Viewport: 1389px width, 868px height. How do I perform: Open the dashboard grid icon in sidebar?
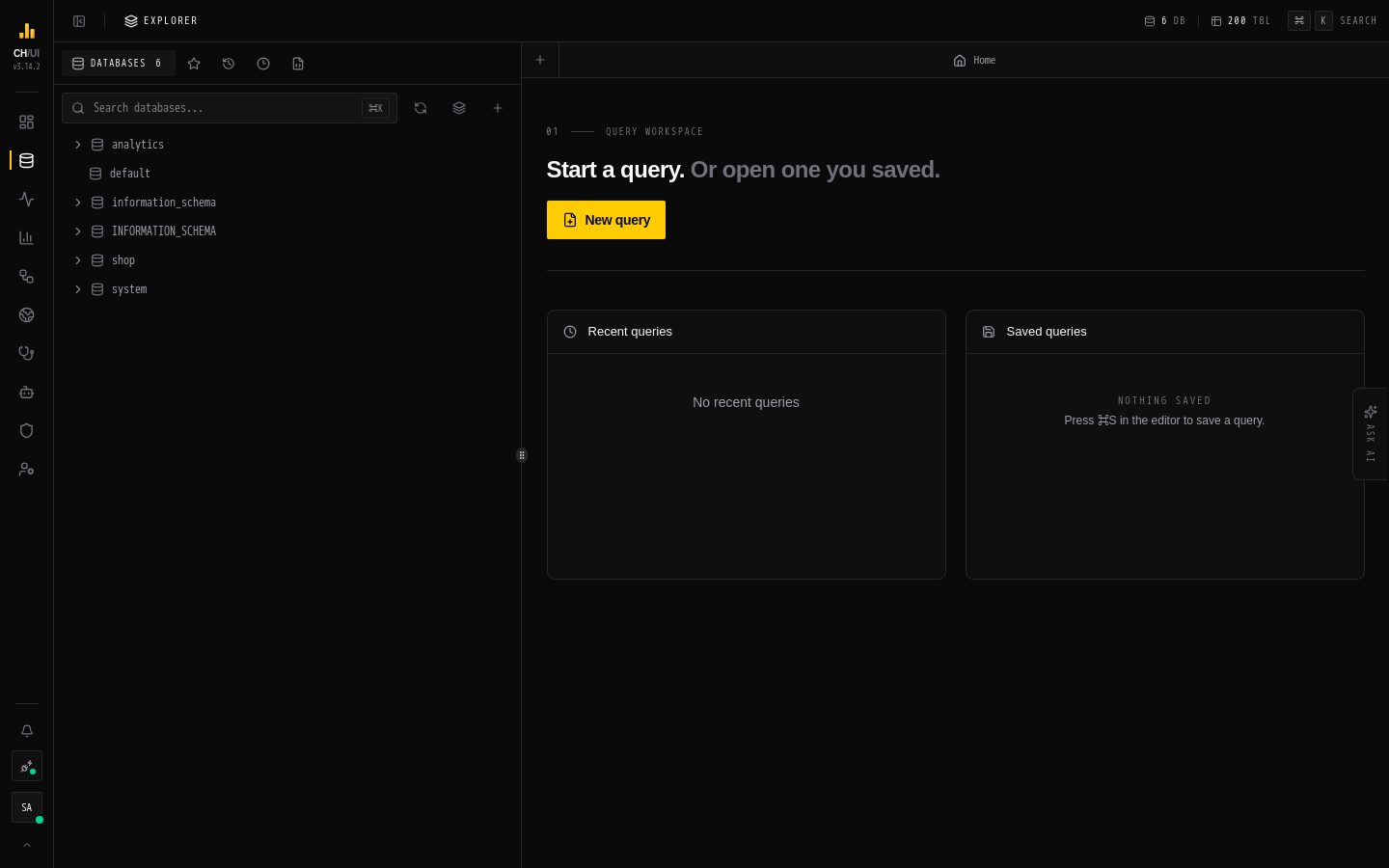[x=26, y=122]
